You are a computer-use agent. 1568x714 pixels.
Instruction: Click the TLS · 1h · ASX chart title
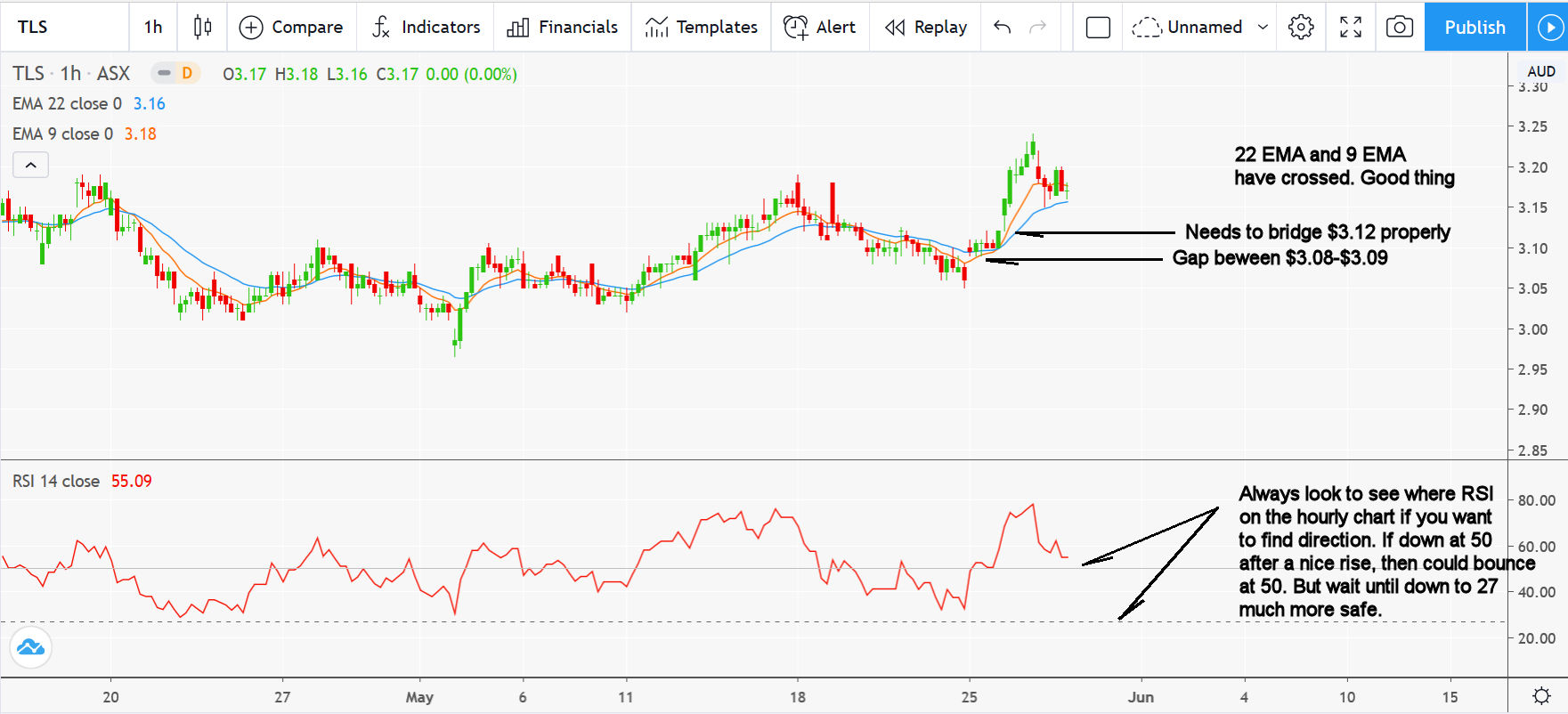(x=71, y=73)
